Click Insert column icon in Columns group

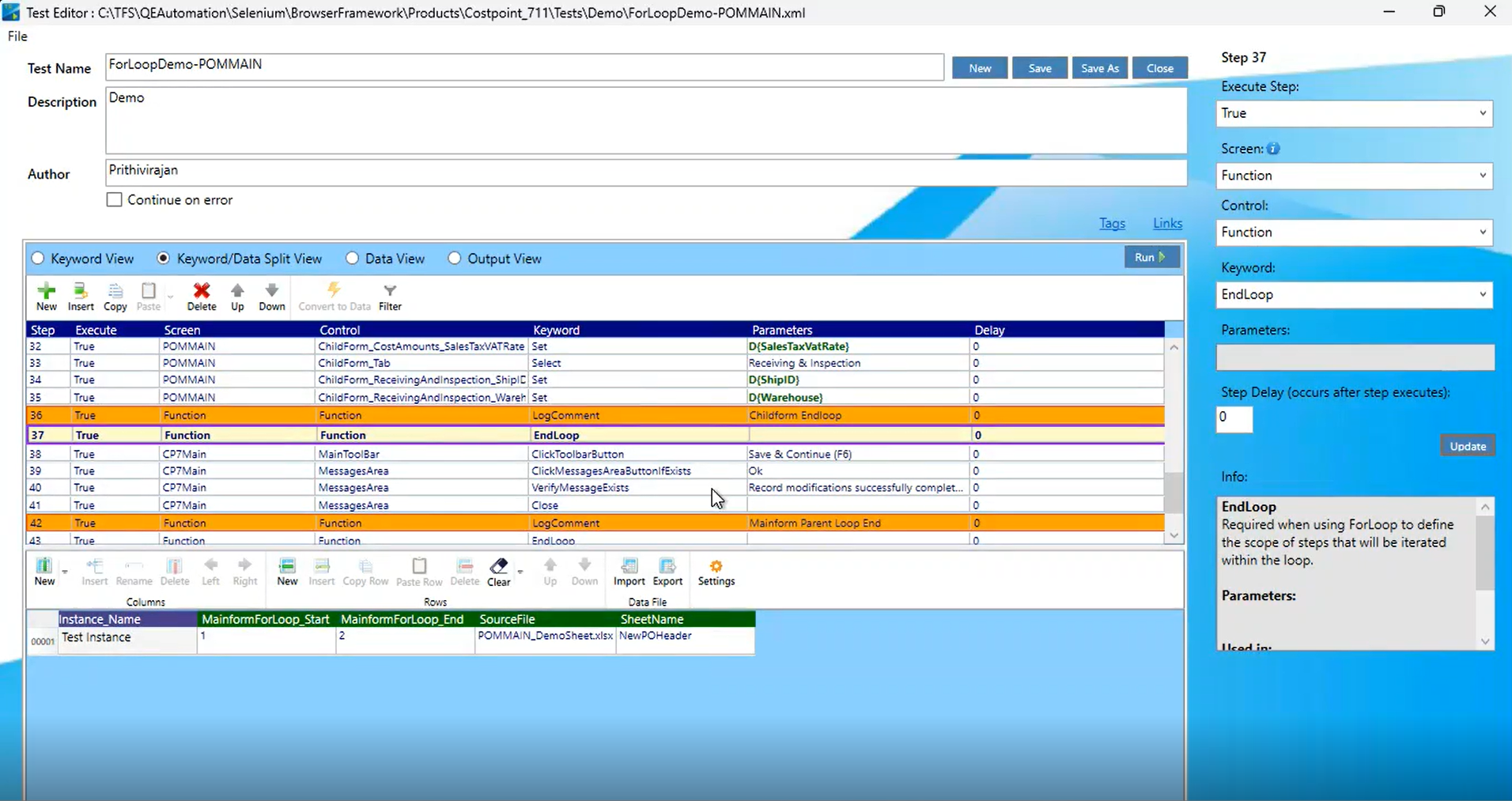tap(95, 571)
